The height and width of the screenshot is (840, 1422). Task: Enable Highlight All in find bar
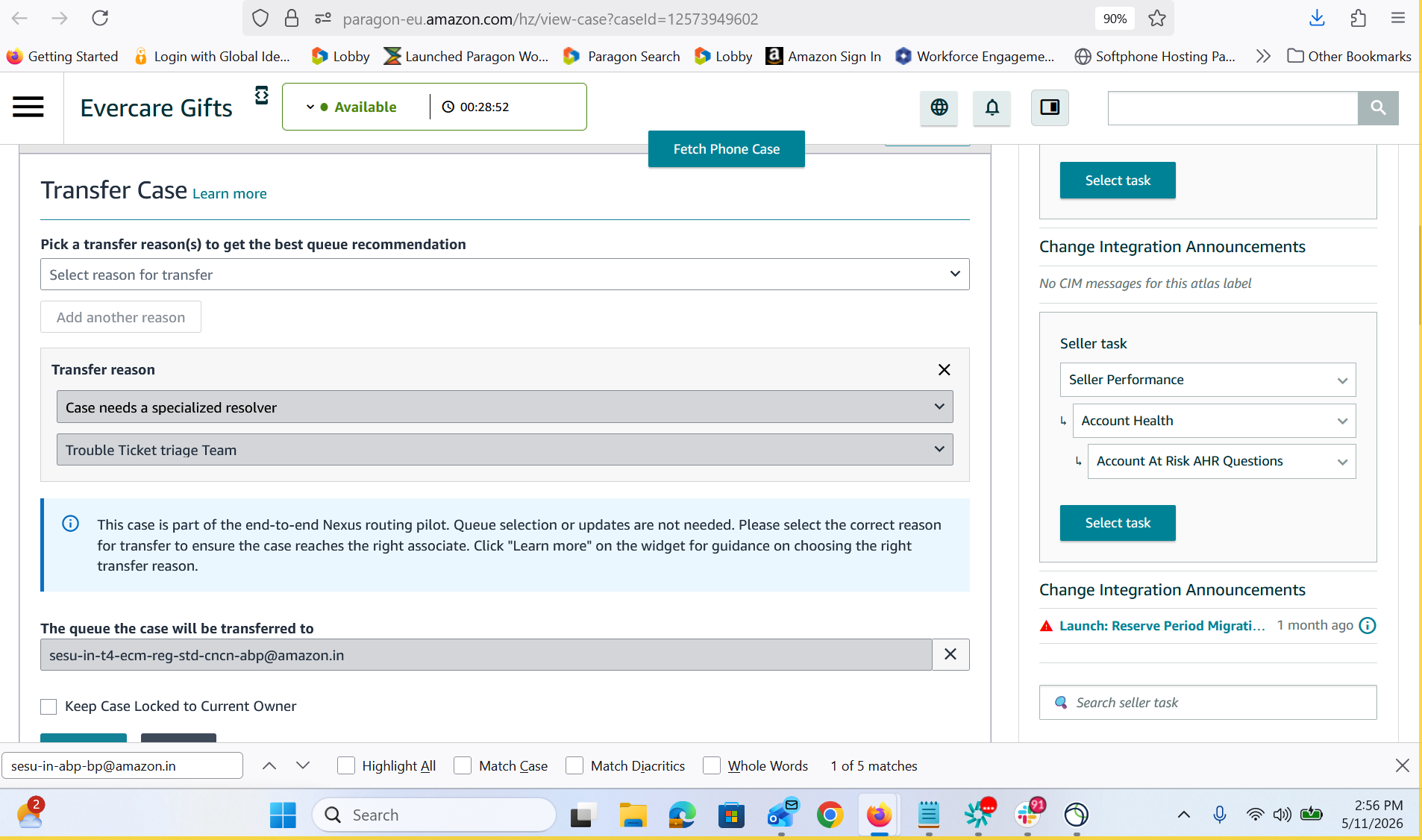[345, 765]
